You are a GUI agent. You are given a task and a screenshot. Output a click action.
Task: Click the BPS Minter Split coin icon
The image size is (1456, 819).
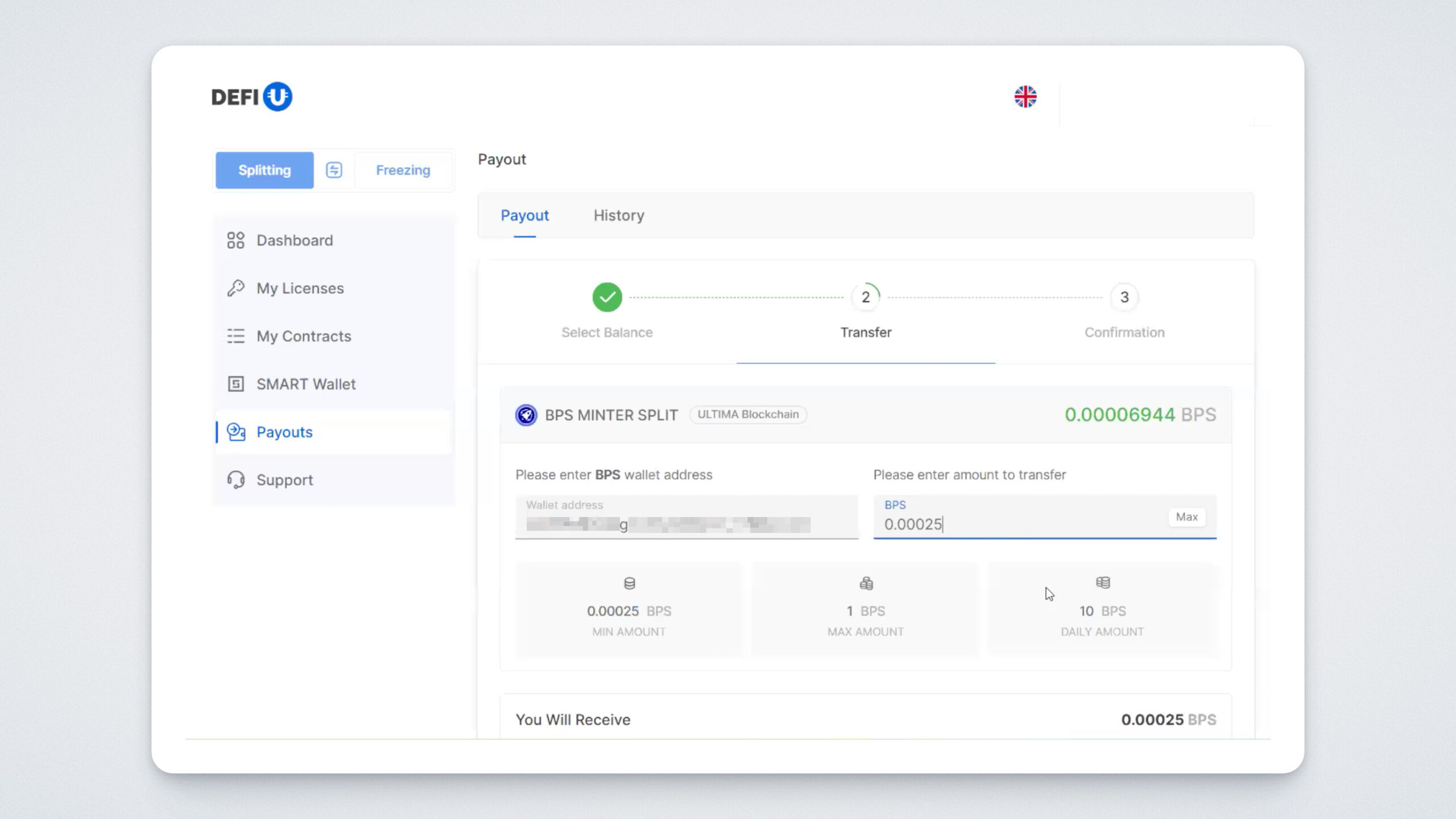point(526,415)
